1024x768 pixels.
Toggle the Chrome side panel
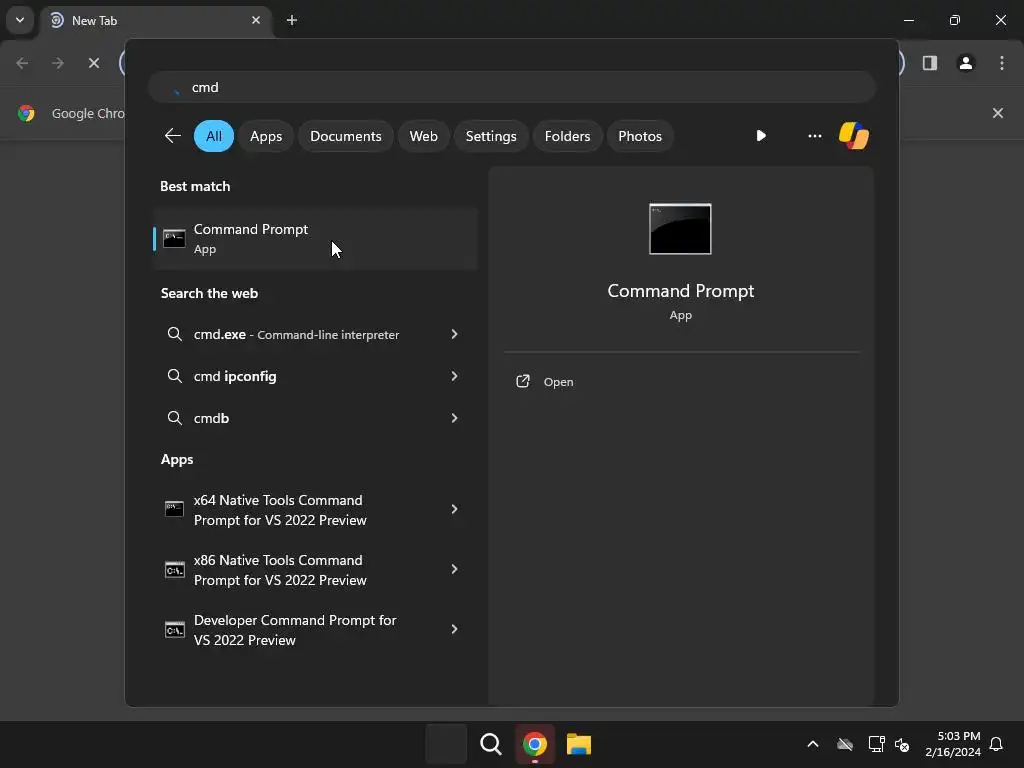tap(930, 63)
